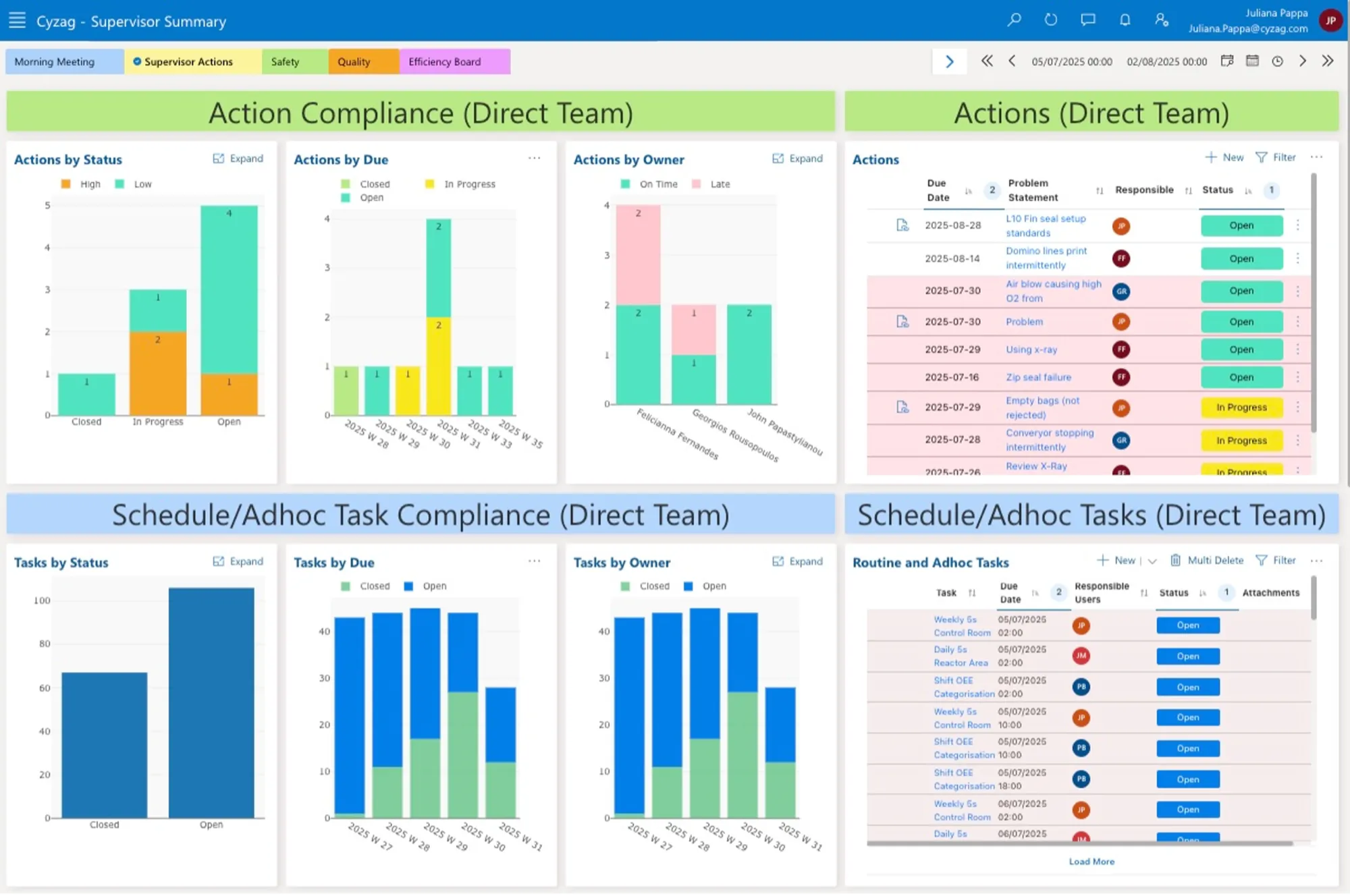Open the notifications bell
The width and height of the screenshot is (1350, 896).
[1125, 20]
